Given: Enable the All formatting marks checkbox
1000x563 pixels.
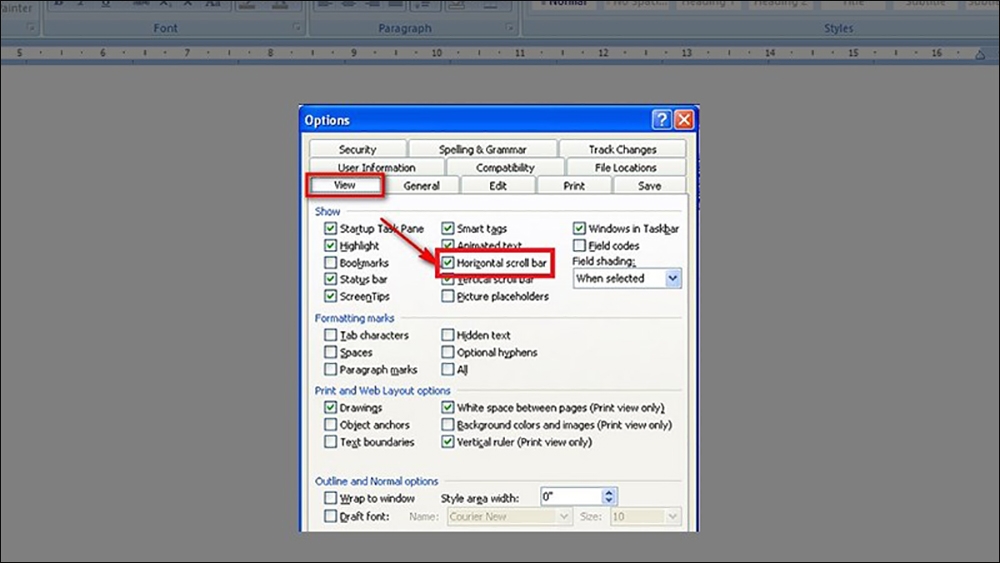Looking at the screenshot, I should coord(448,370).
